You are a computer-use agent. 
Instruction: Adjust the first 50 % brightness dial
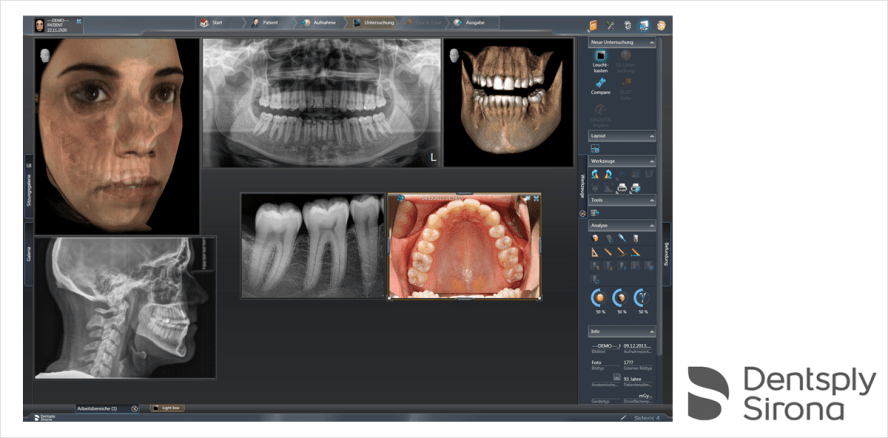click(x=598, y=297)
